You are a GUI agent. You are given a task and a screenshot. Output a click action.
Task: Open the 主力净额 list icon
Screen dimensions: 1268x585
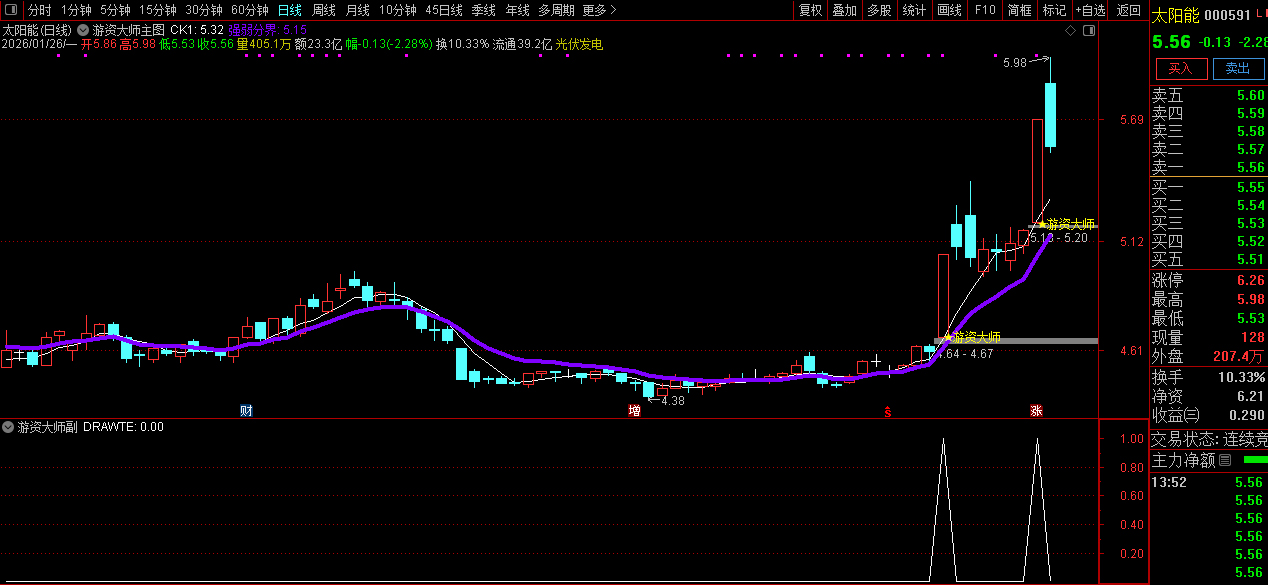1225,460
